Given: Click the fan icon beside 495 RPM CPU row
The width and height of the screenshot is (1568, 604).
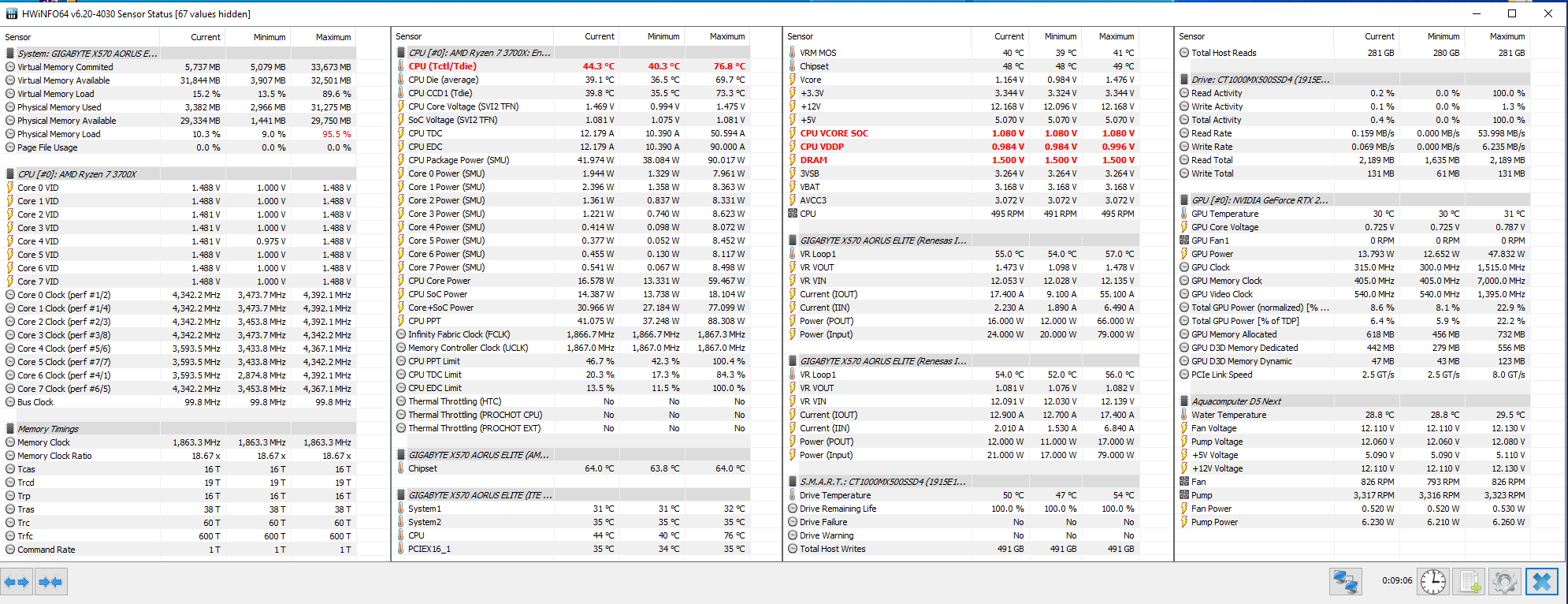Looking at the screenshot, I should tap(793, 214).
